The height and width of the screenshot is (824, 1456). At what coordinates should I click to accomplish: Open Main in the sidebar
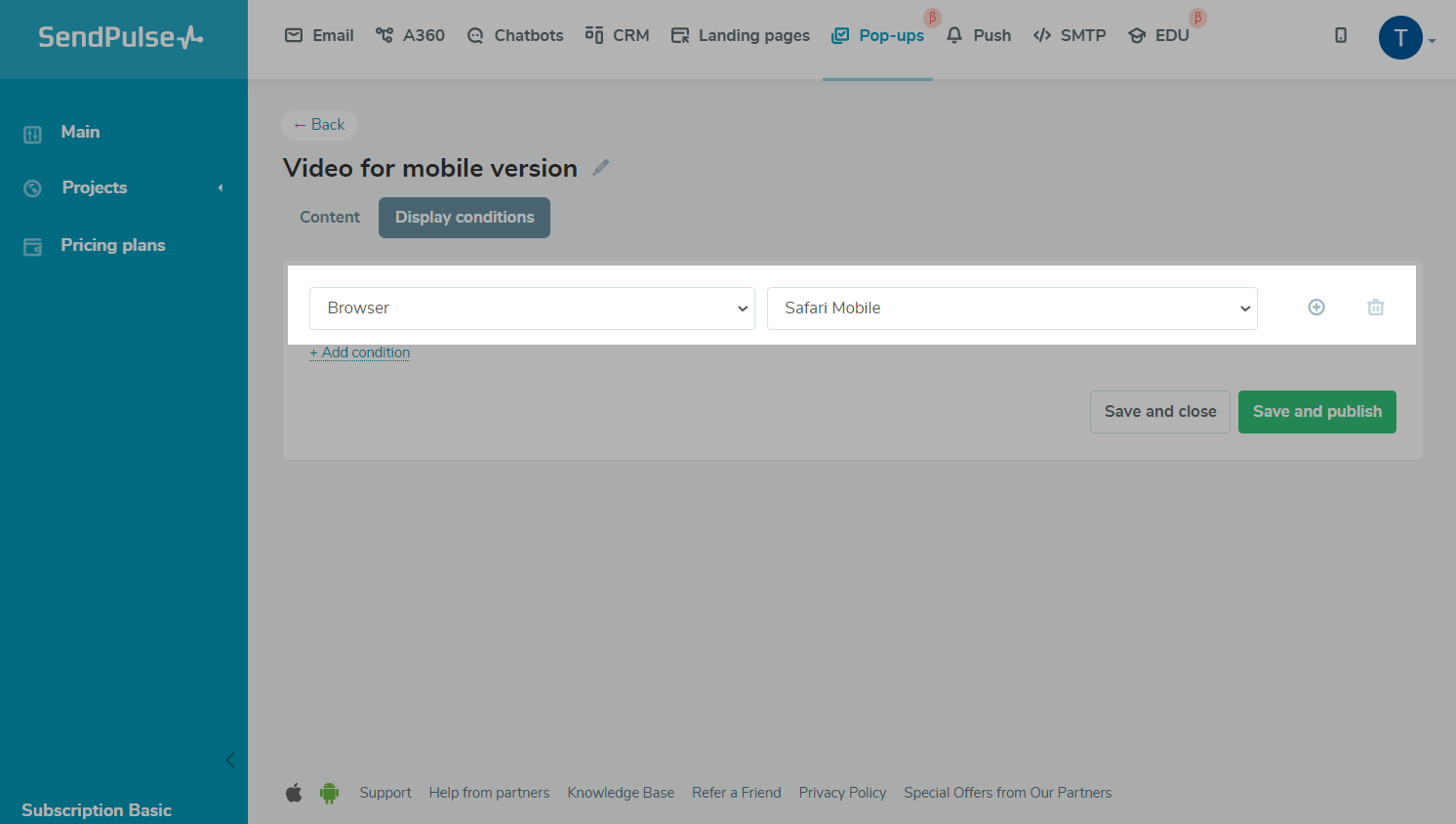(80, 132)
